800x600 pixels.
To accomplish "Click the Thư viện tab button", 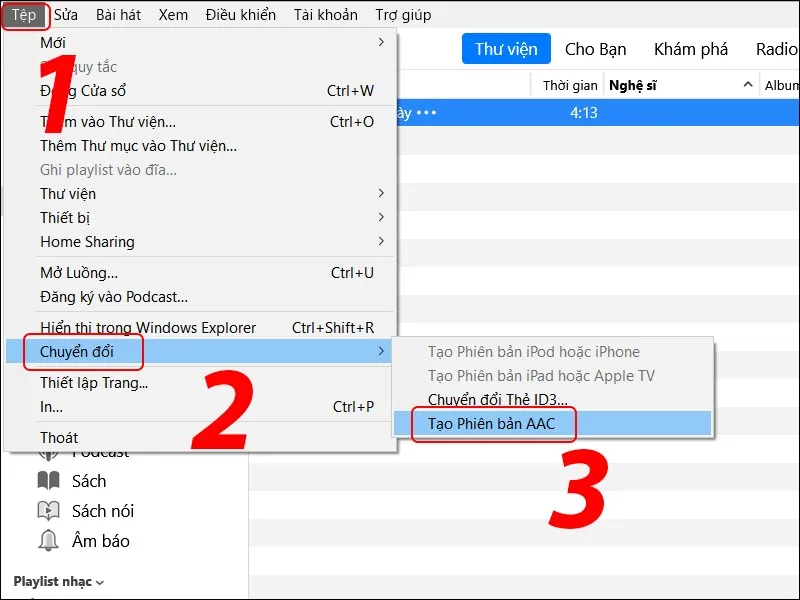I will [x=506, y=49].
